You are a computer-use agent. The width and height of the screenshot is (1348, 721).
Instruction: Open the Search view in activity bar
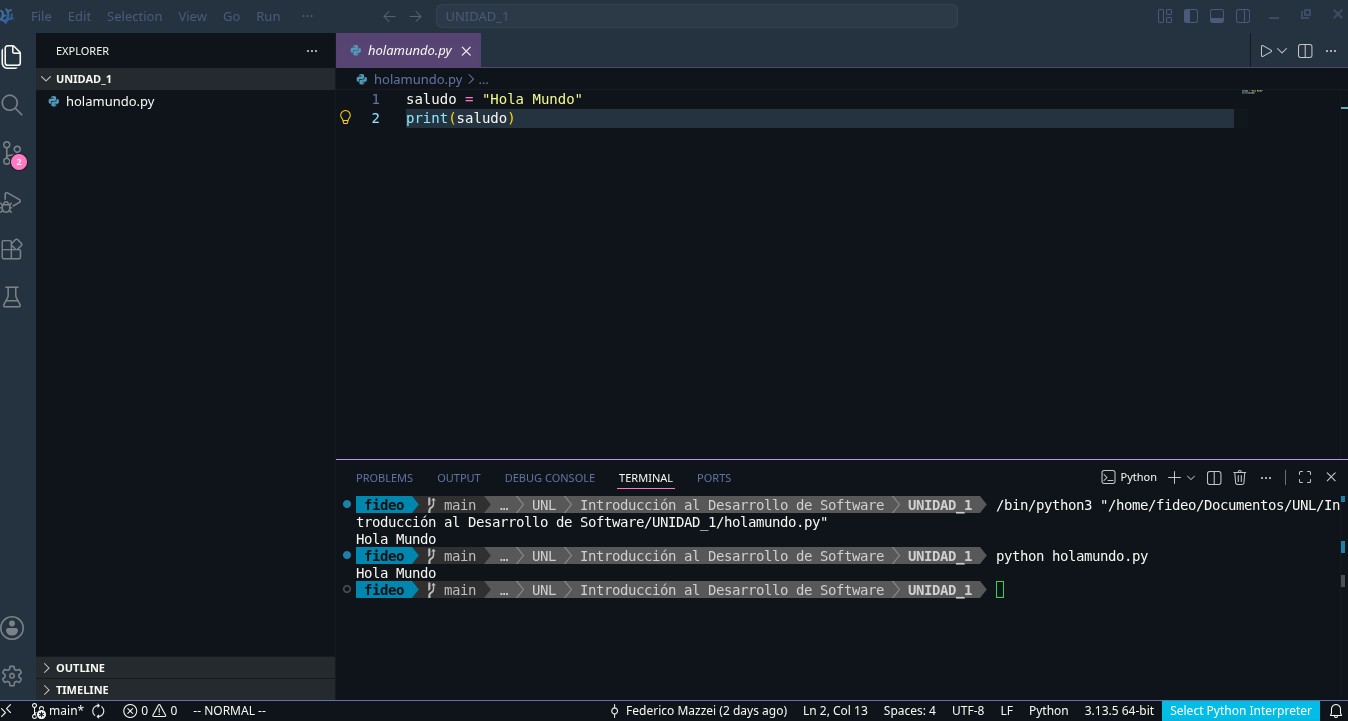coord(12,105)
